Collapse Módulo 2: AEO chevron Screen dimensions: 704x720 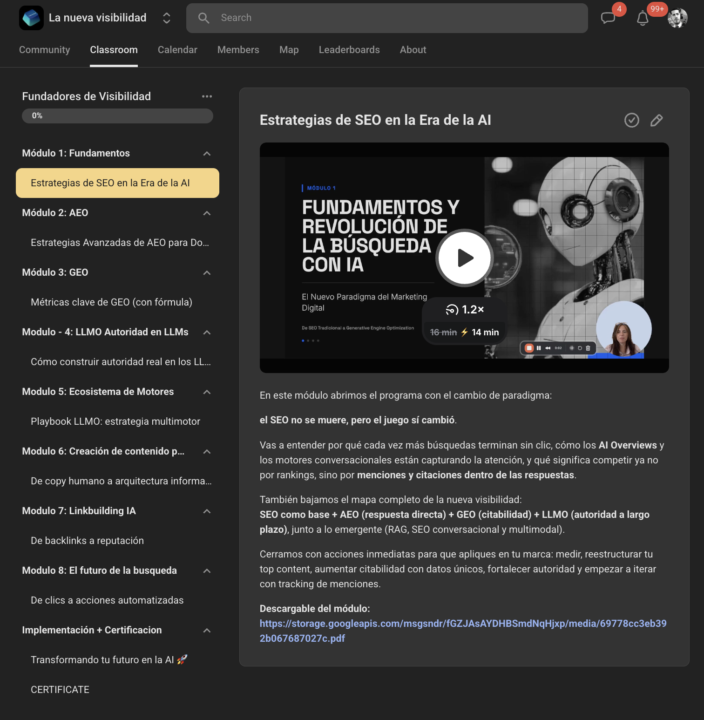tap(207, 213)
